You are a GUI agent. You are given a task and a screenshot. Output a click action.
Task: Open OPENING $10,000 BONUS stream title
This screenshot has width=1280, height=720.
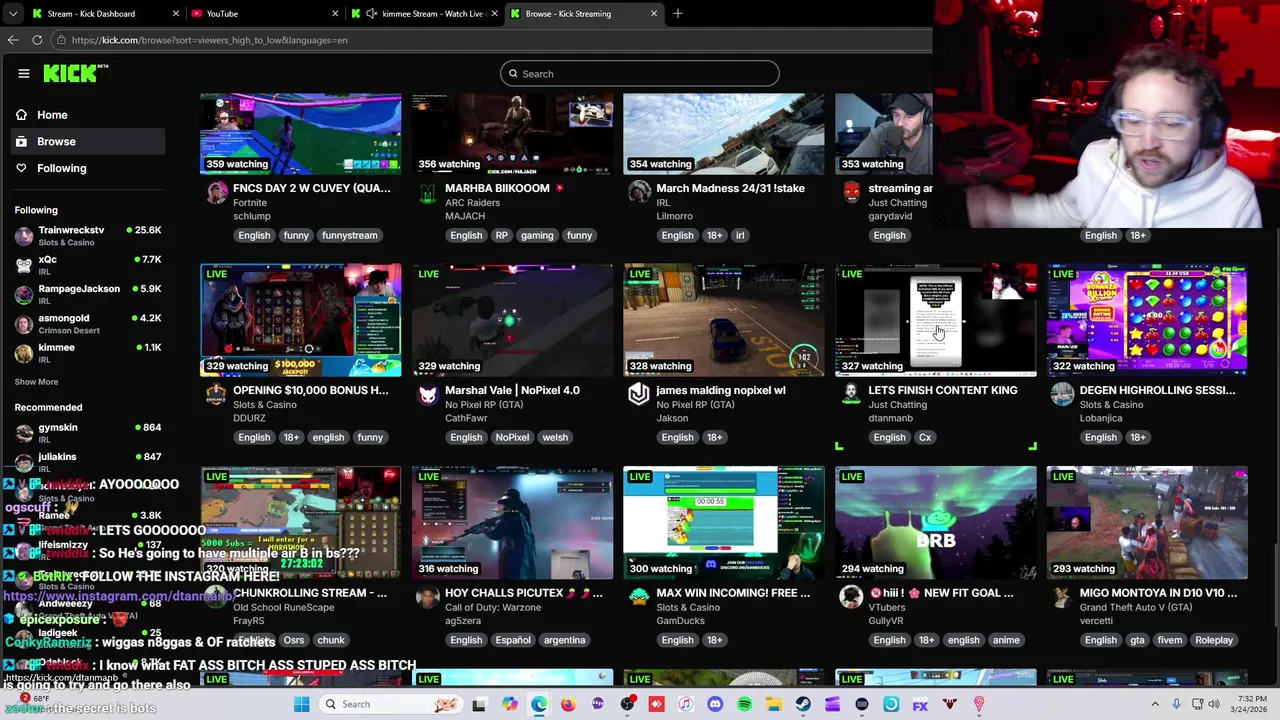310,391
